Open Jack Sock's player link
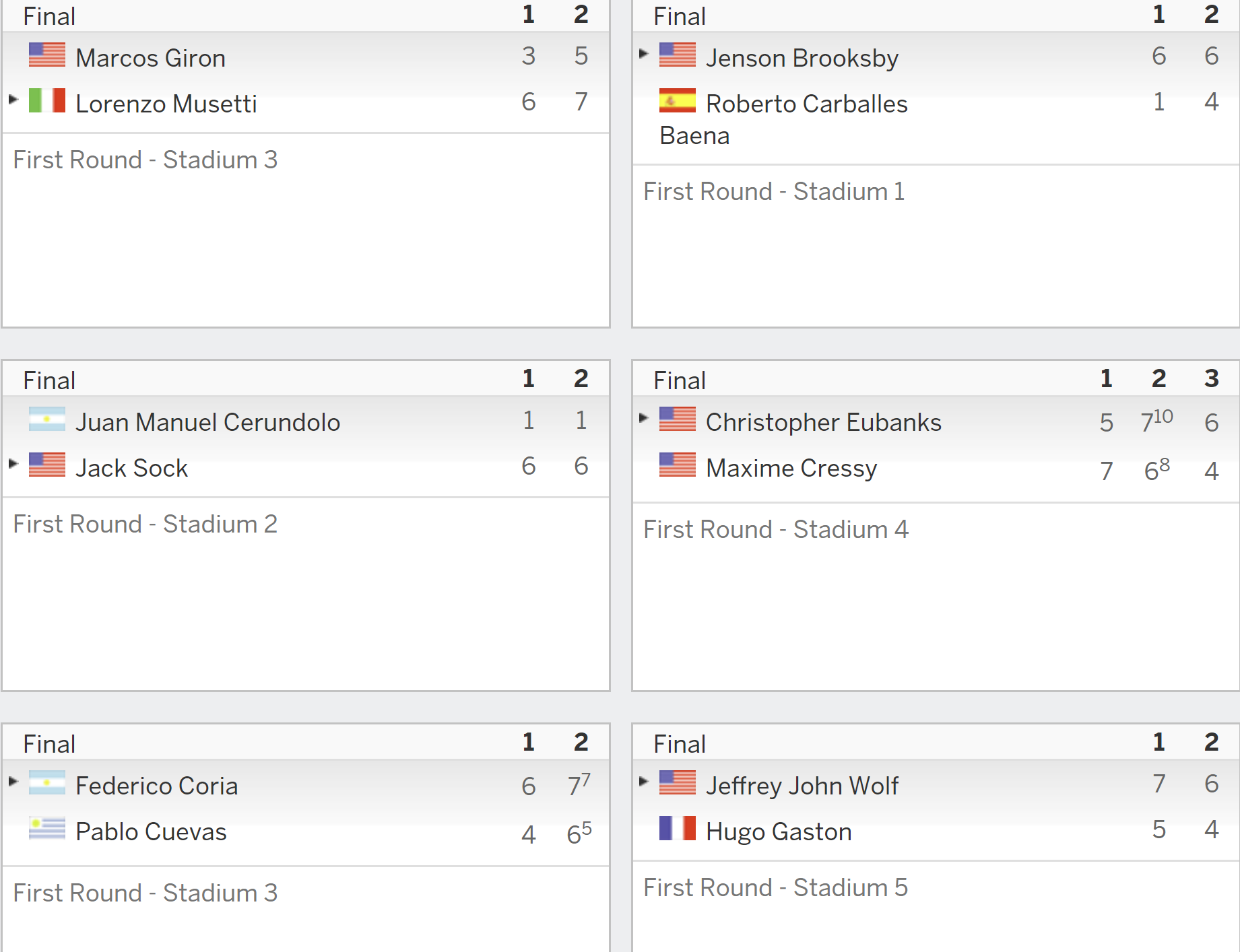Screen dimensions: 1240x952 (x=131, y=468)
